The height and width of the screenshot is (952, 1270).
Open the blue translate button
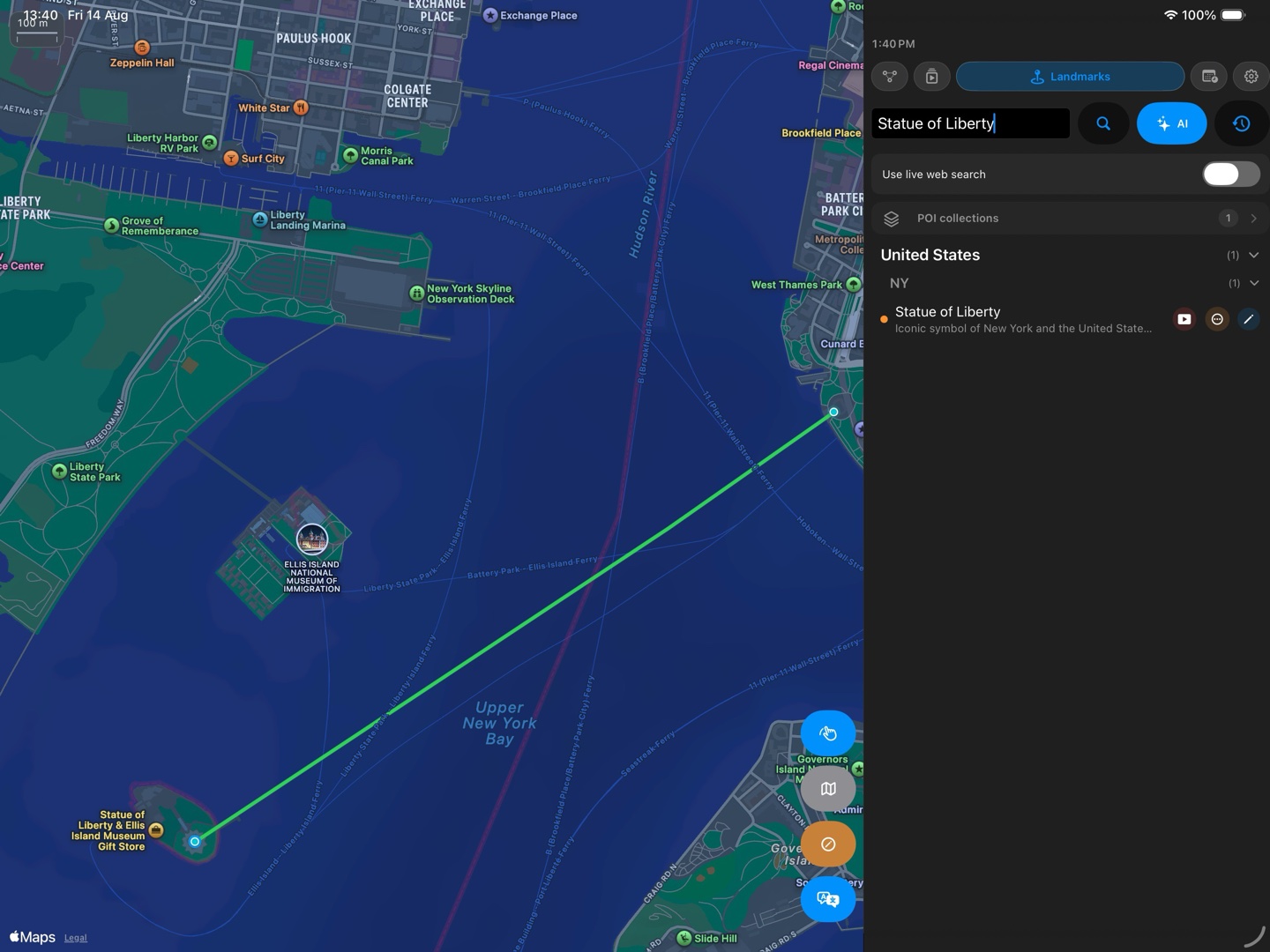click(x=828, y=899)
